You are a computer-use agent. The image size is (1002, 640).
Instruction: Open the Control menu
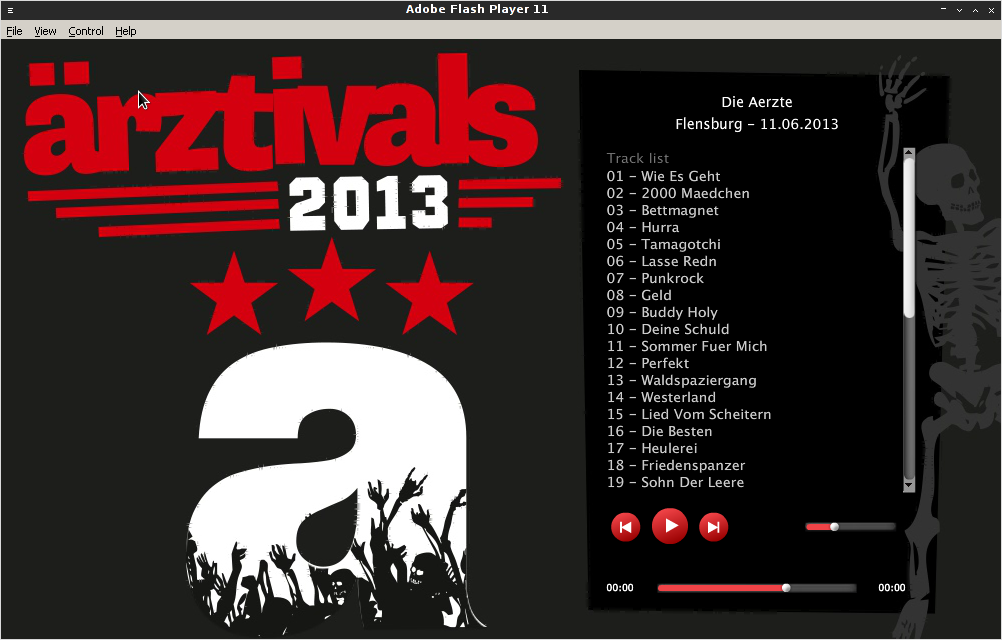(x=86, y=31)
